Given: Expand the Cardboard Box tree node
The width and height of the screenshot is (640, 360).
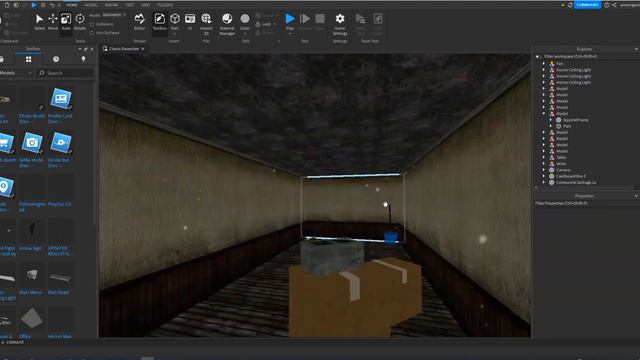Looking at the screenshot, I should click(544, 176).
